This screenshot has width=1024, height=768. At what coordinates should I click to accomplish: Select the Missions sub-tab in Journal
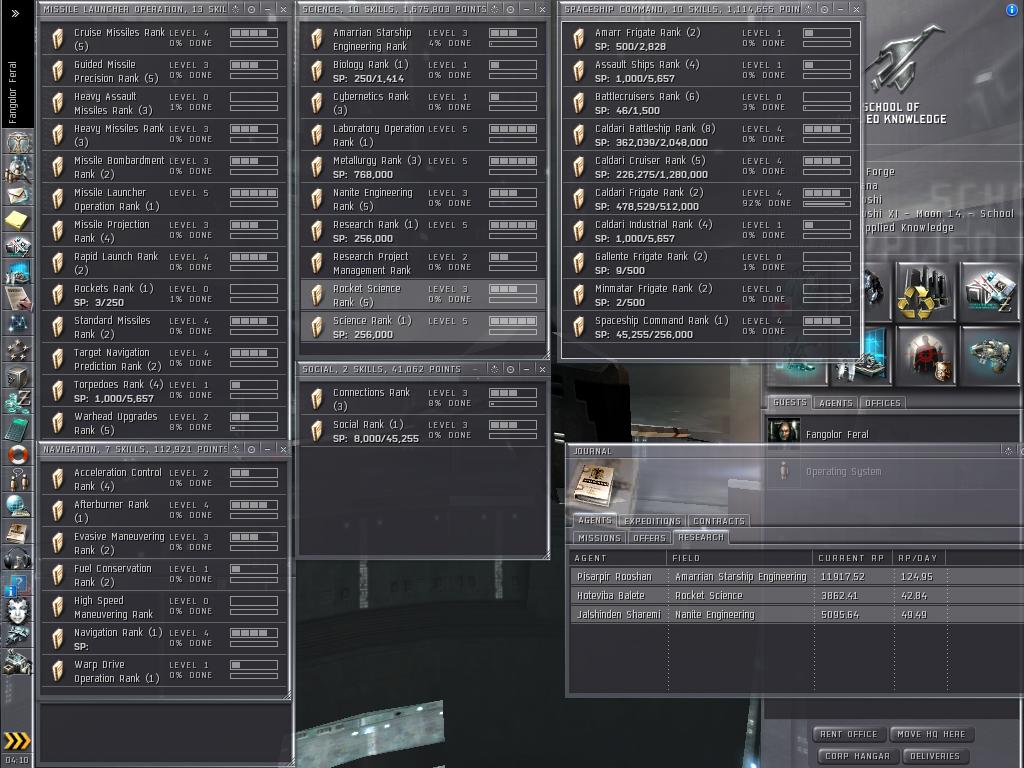tap(599, 537)
